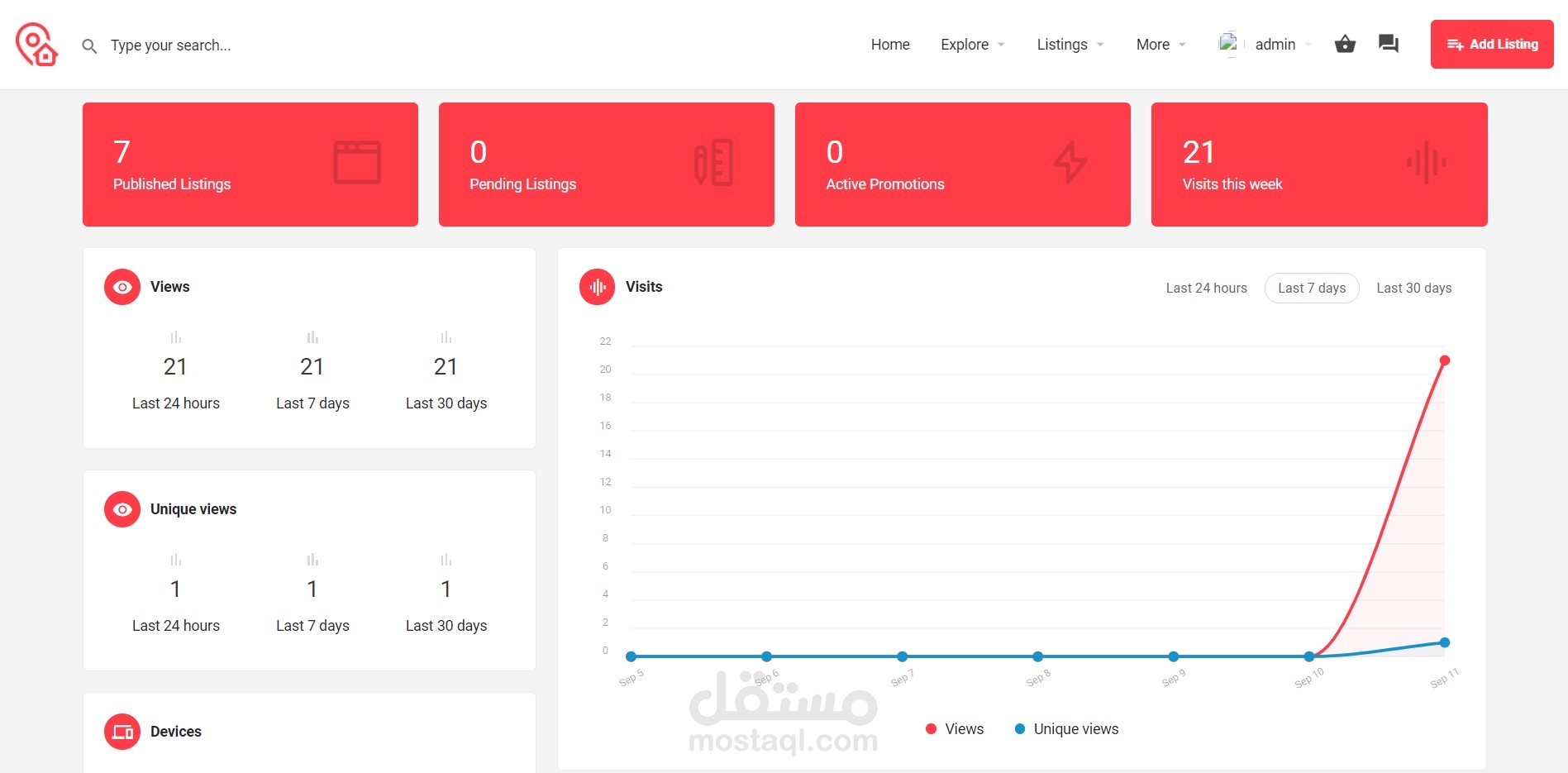Open the messages chat icon
The width and height of the screenshot is (1568, 773).
(1389, 44)
